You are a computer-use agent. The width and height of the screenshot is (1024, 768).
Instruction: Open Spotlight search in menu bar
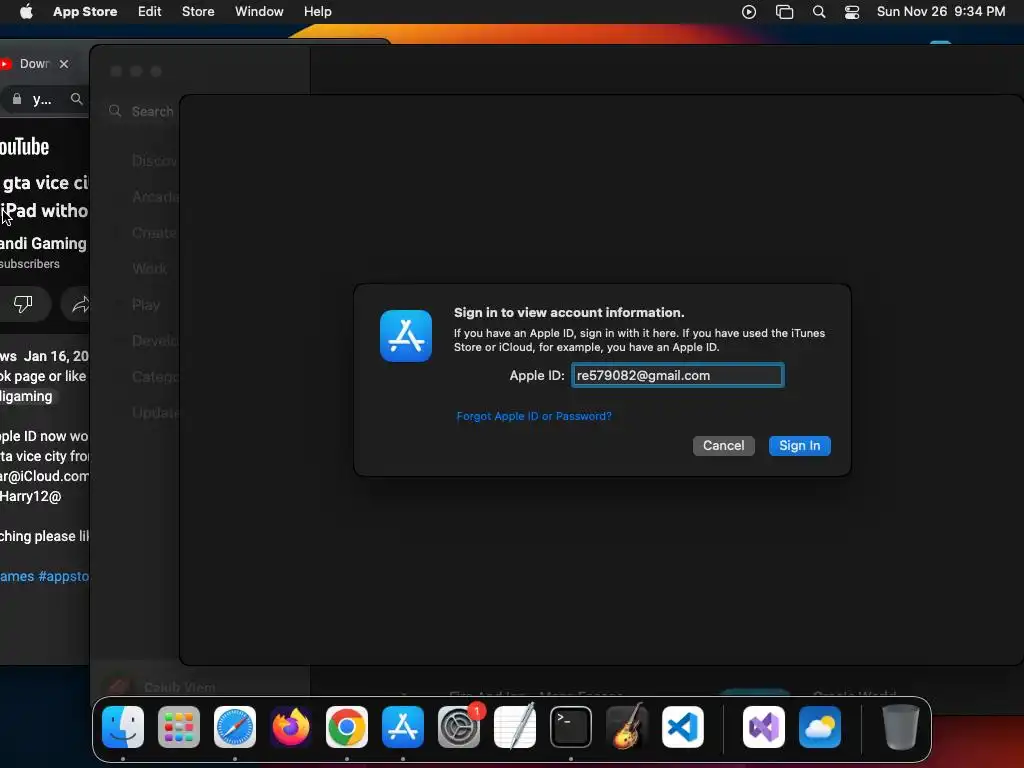pyautogui.click(x=818, y=12)
